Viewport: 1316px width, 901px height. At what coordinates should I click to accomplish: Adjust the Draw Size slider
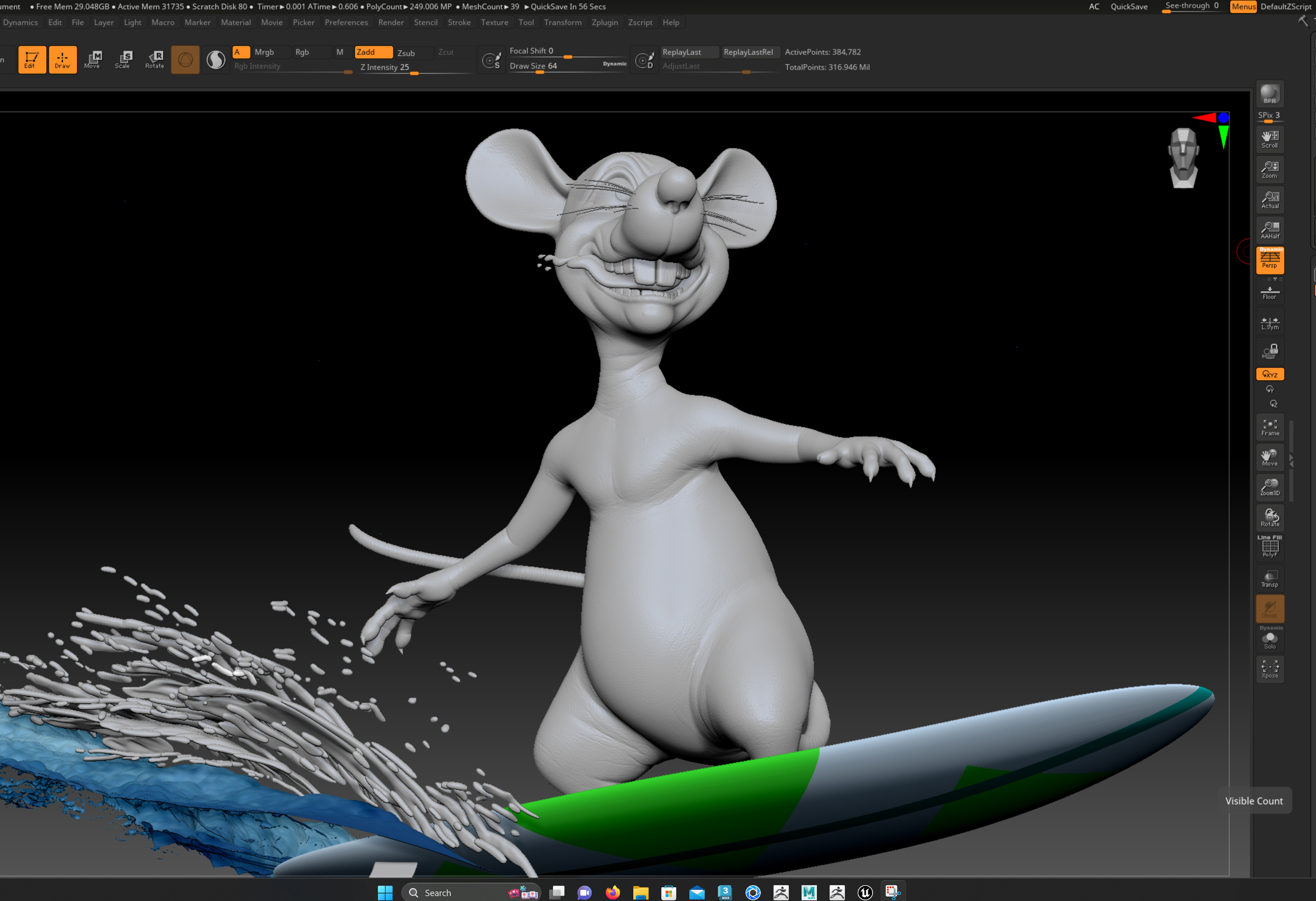tap(555, 66)
